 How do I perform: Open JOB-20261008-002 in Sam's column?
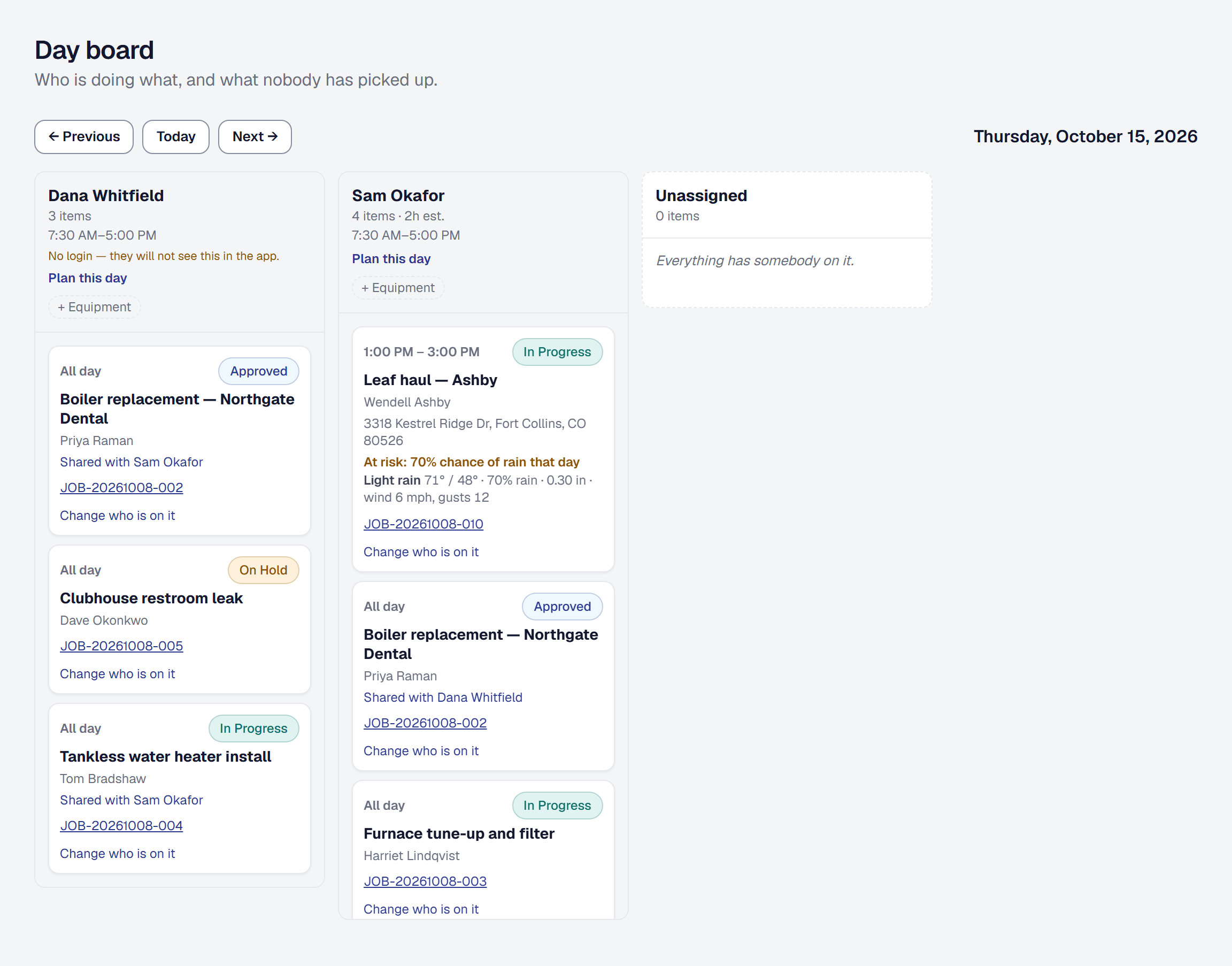[x=425, y=723]
